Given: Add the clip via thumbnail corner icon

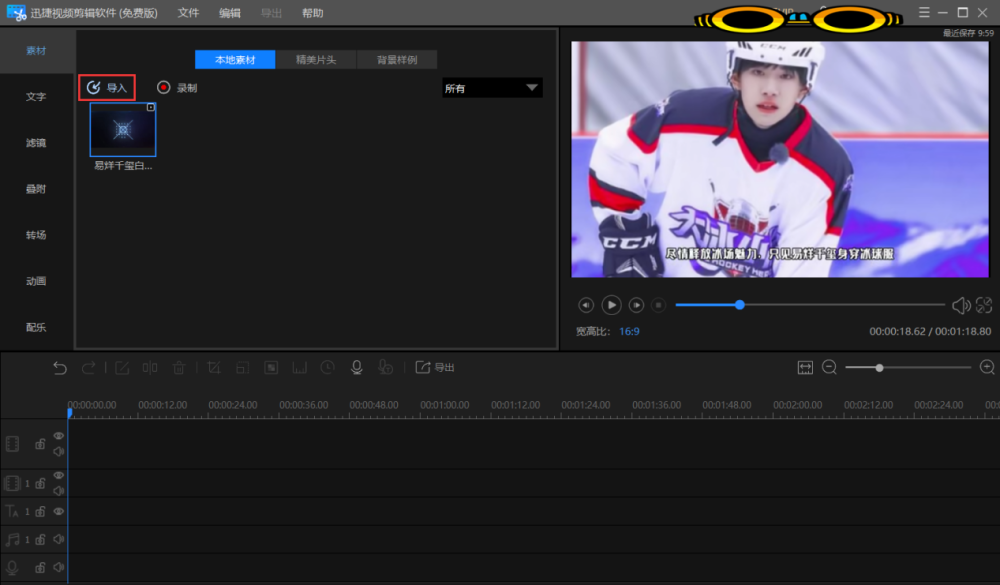Looking at the screenshot, I should 151,107.
